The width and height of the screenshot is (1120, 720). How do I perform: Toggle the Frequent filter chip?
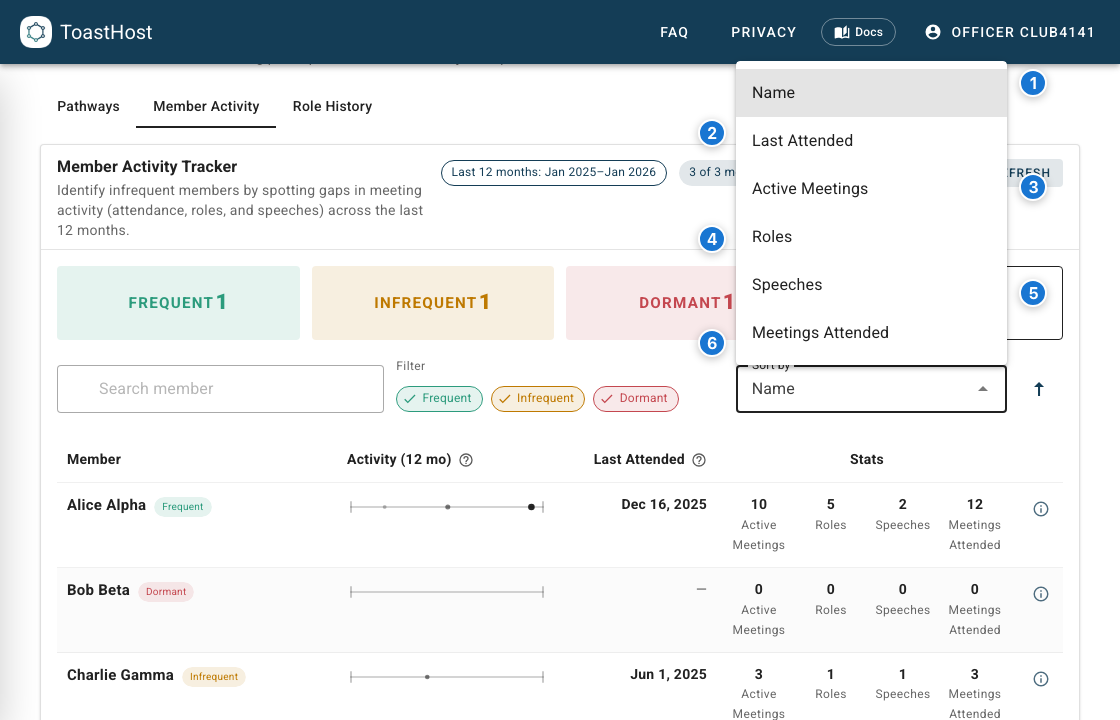click(x=439, y=398)
